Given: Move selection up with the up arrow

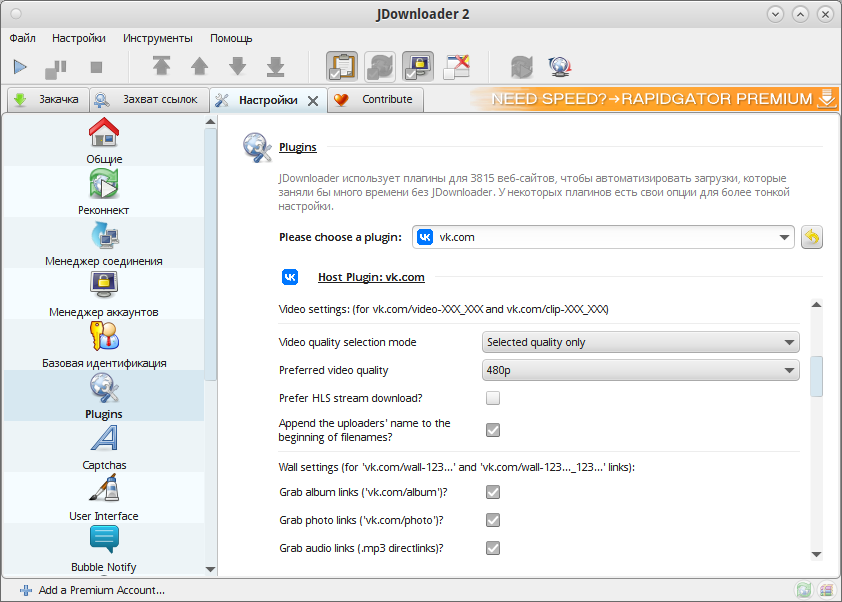Looking at the screenshot, I should click(x=199, y=66).
